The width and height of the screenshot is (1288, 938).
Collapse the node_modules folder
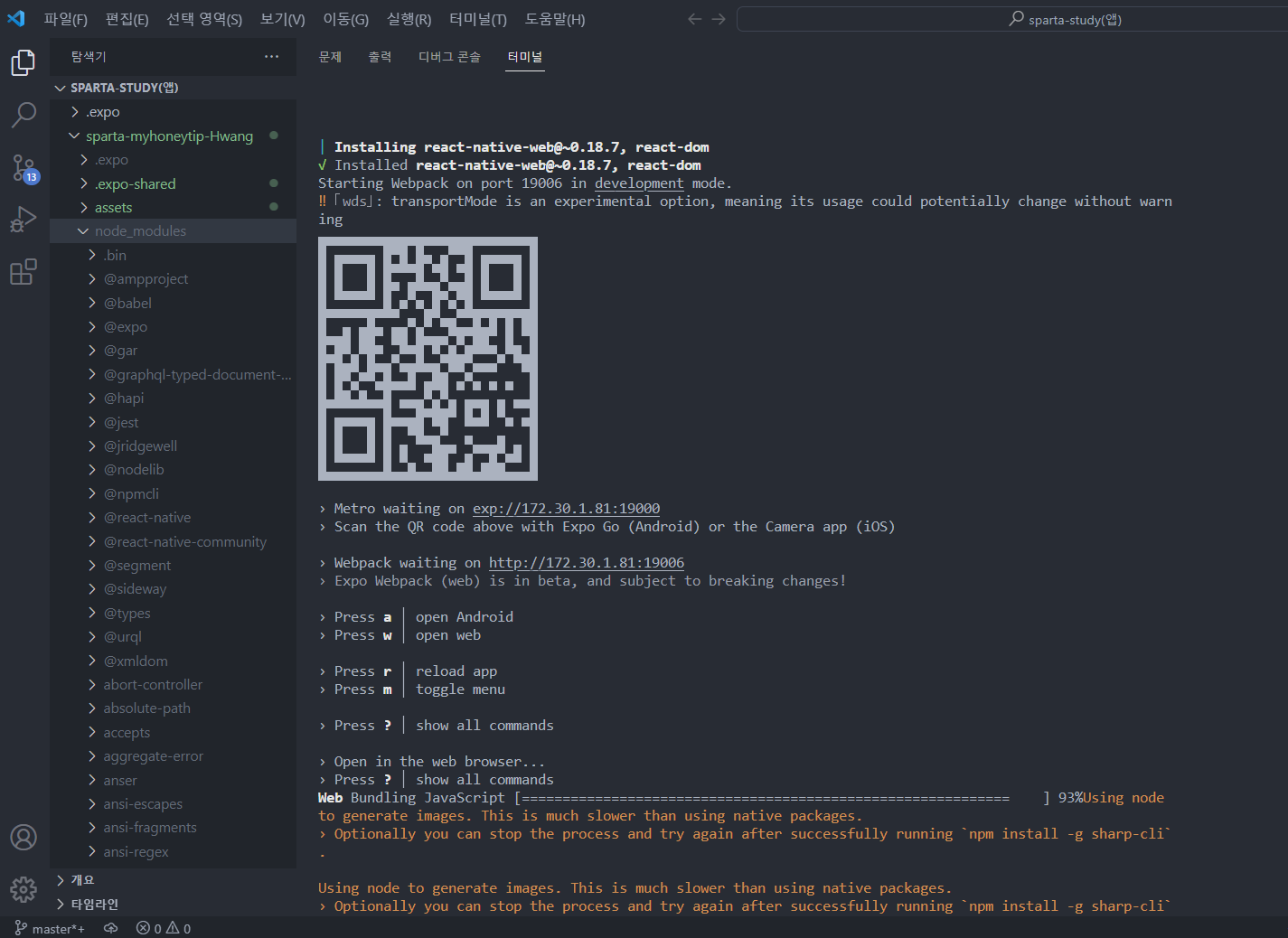tap(173, 231)
